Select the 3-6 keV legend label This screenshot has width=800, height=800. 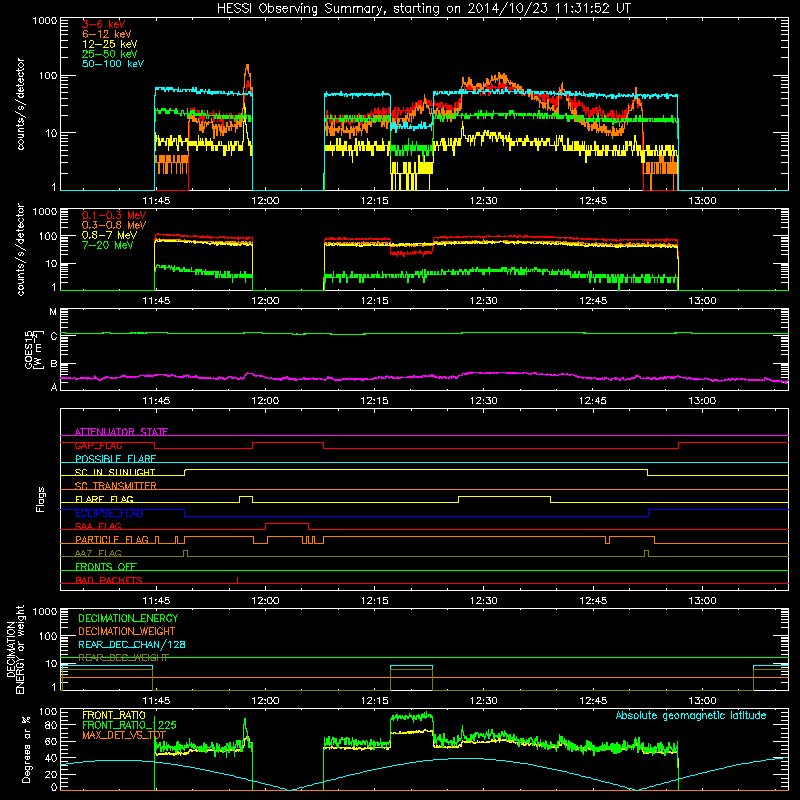[104, 24]
